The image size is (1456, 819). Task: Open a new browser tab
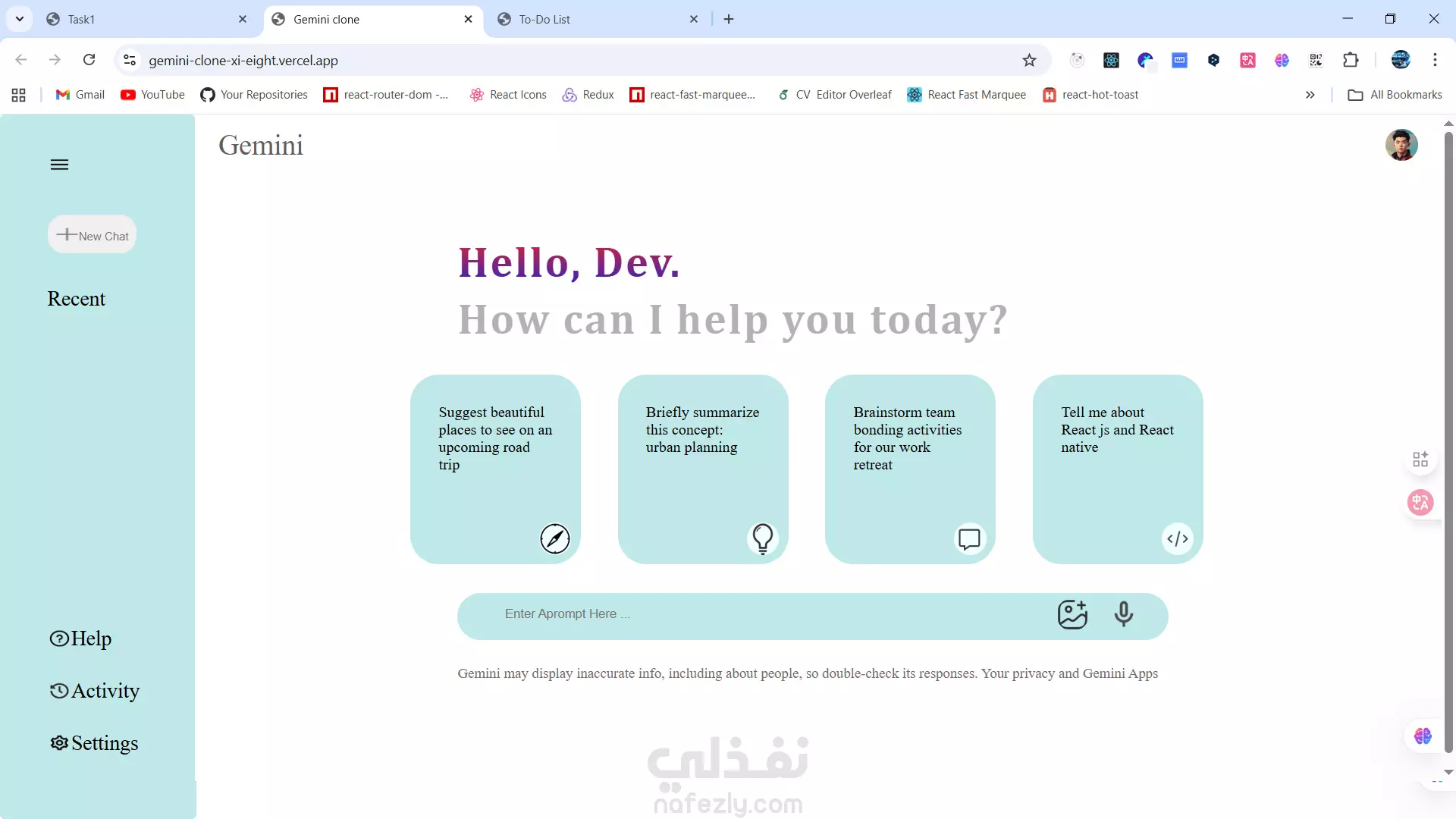click(729, 19)
